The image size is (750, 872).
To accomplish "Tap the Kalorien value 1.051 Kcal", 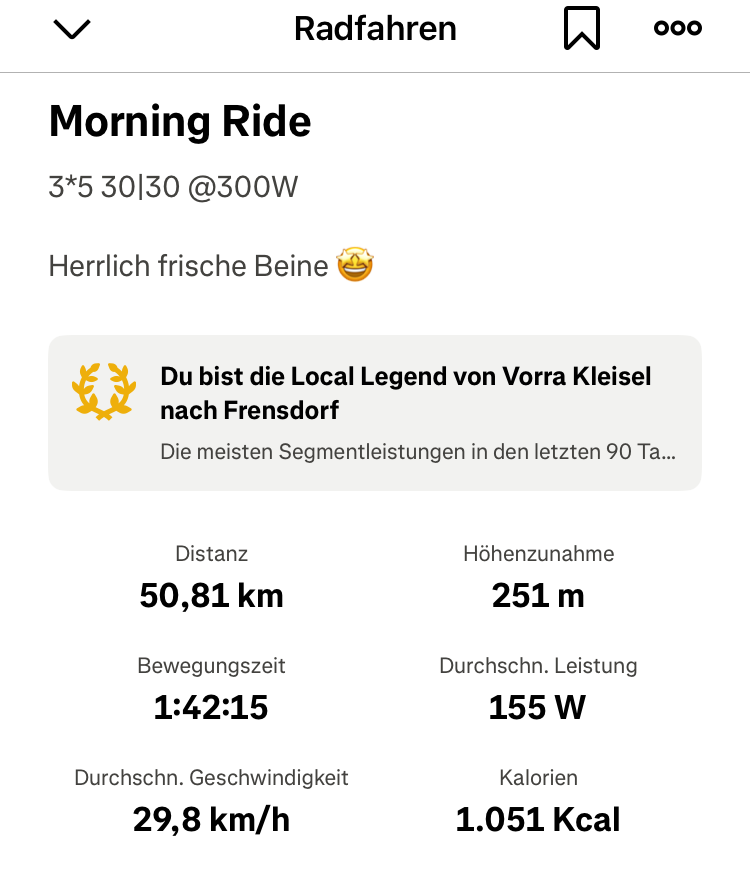I will pos(538,820).
